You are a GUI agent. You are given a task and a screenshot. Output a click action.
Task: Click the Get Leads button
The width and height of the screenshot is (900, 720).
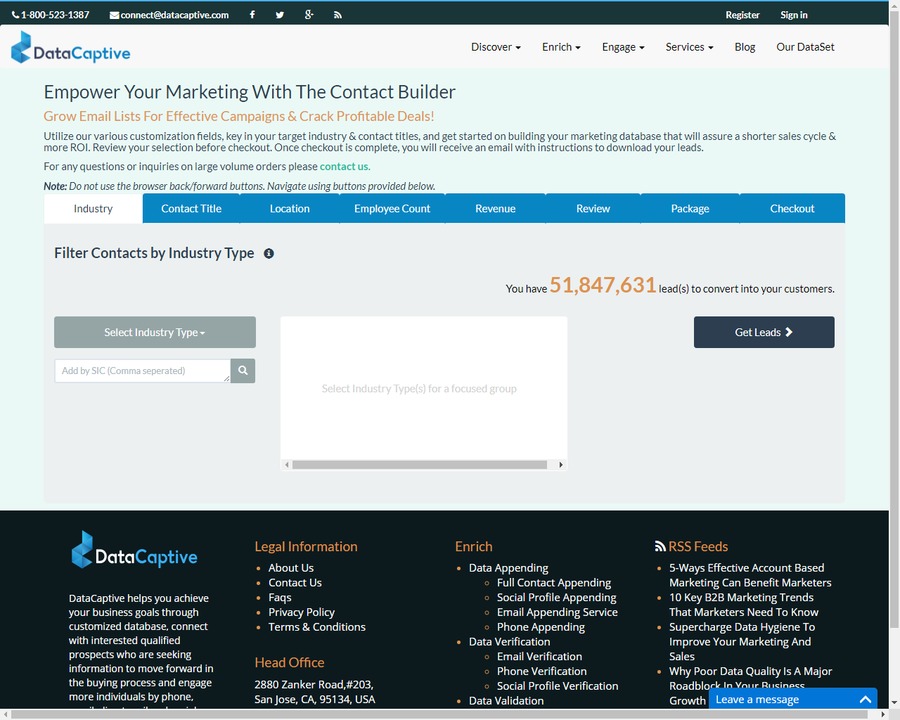pos(764,332)
